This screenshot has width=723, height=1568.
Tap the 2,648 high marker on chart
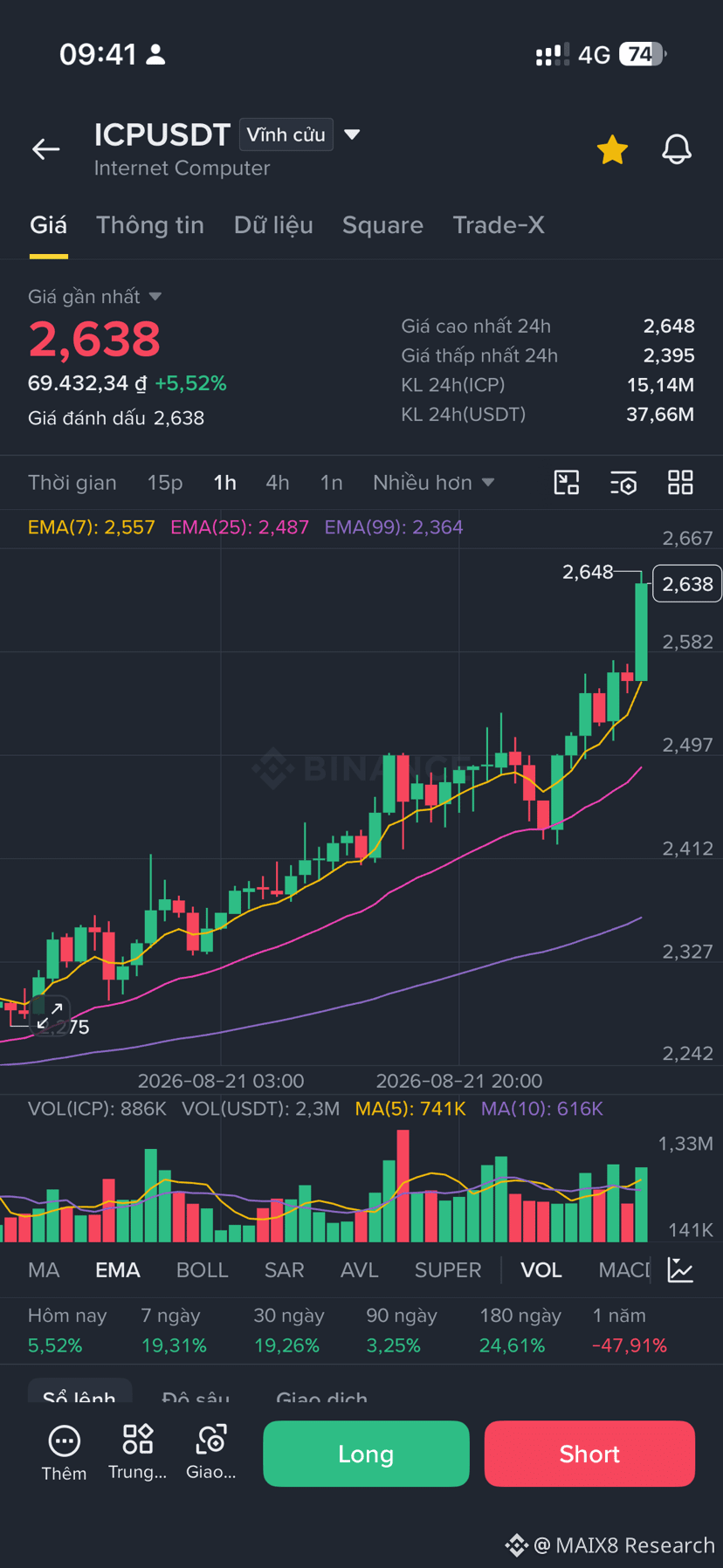[x=588, y=573]
